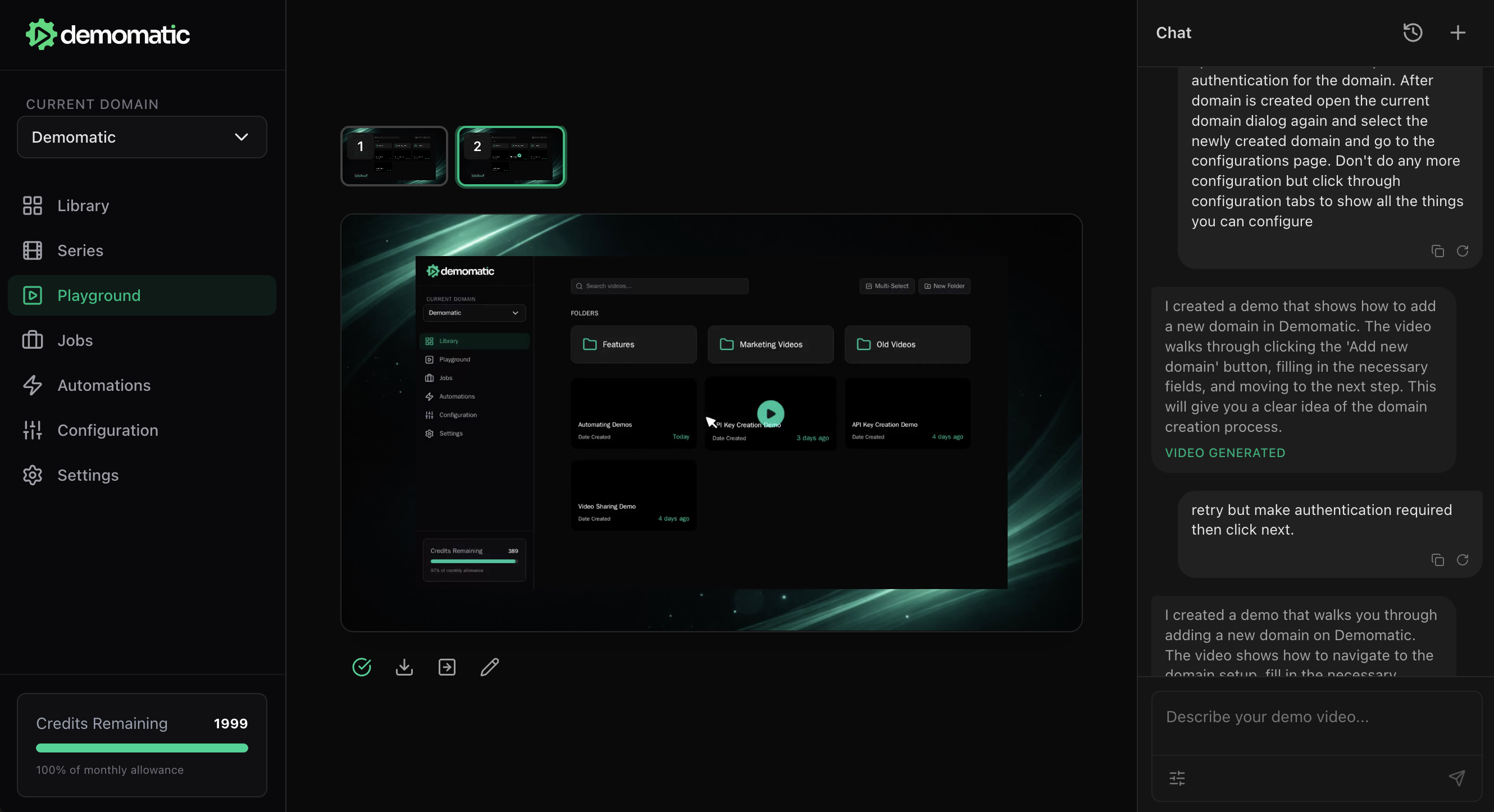Copy the 'retry but make authentication' message
This screenshot has height=812, width=1494.
click(1437, 560)
